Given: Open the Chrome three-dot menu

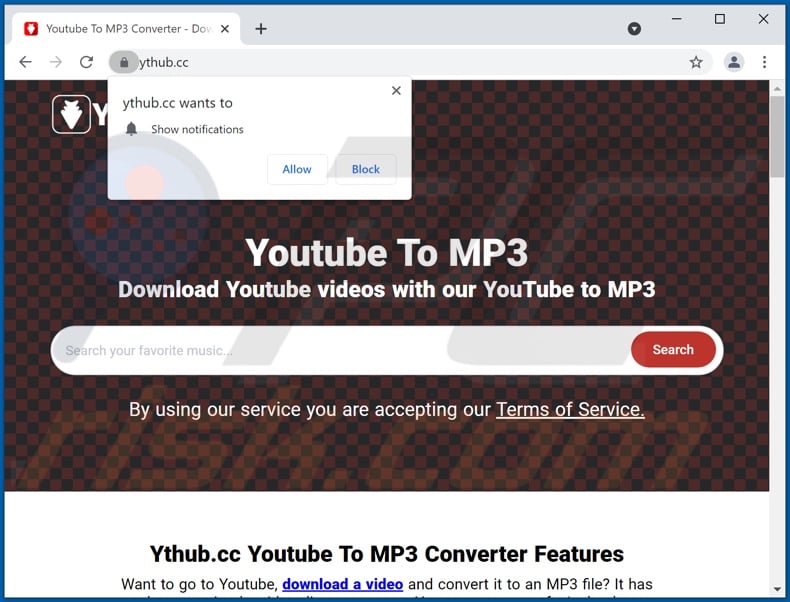Looking at the screenshot, I should point(764,62).
